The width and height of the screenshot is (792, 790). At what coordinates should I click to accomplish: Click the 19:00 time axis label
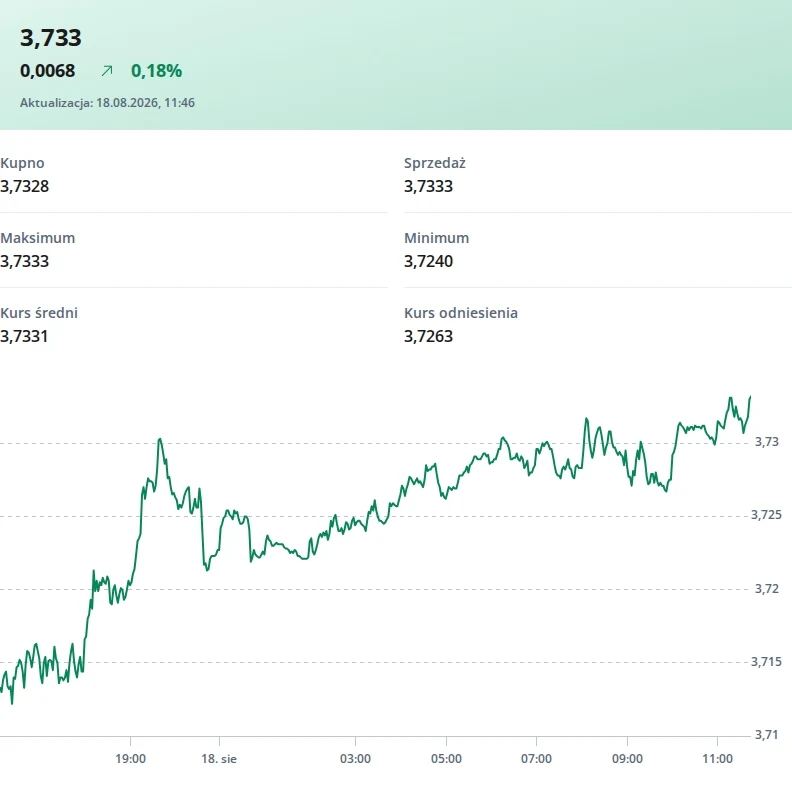[130, 759]
